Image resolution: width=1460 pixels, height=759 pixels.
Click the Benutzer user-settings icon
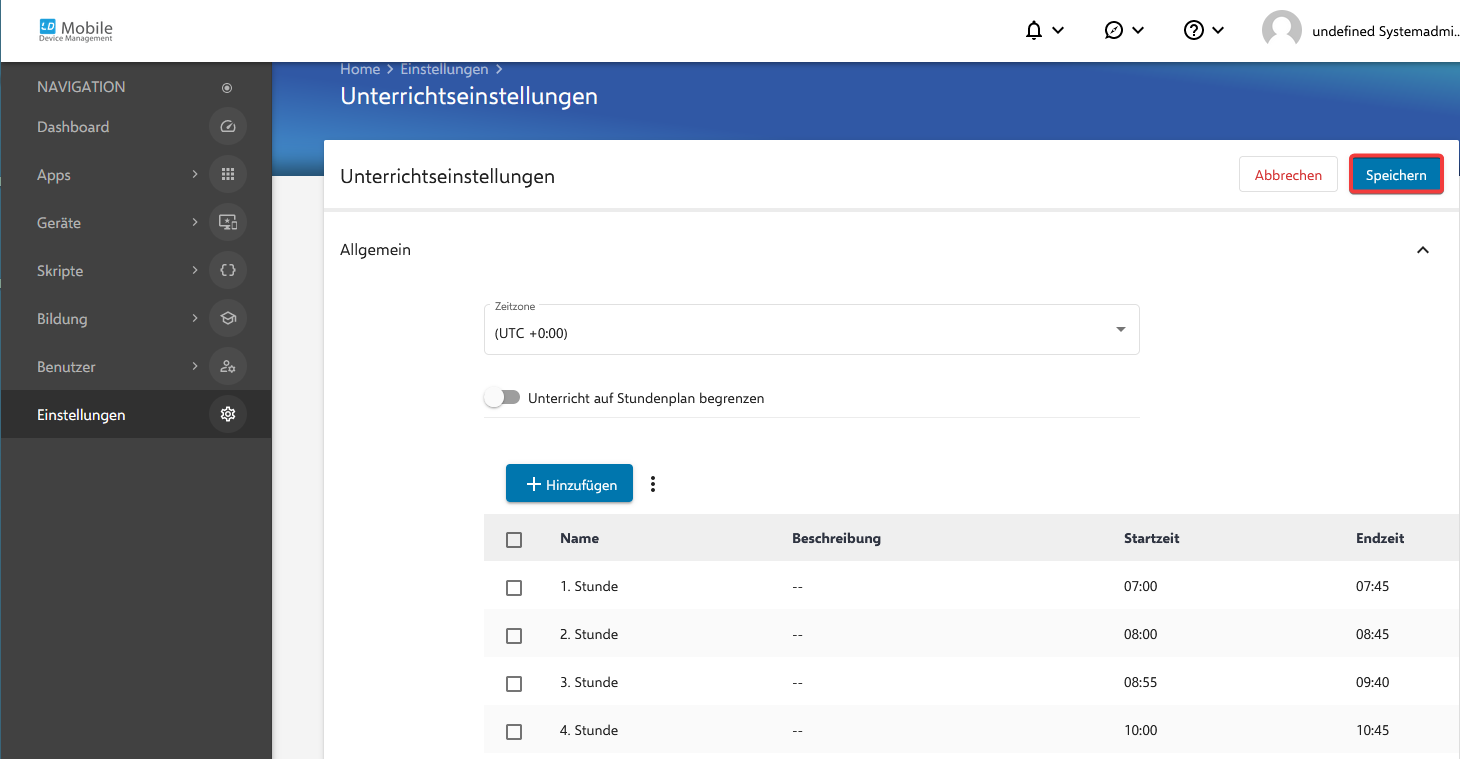point(228,367)
